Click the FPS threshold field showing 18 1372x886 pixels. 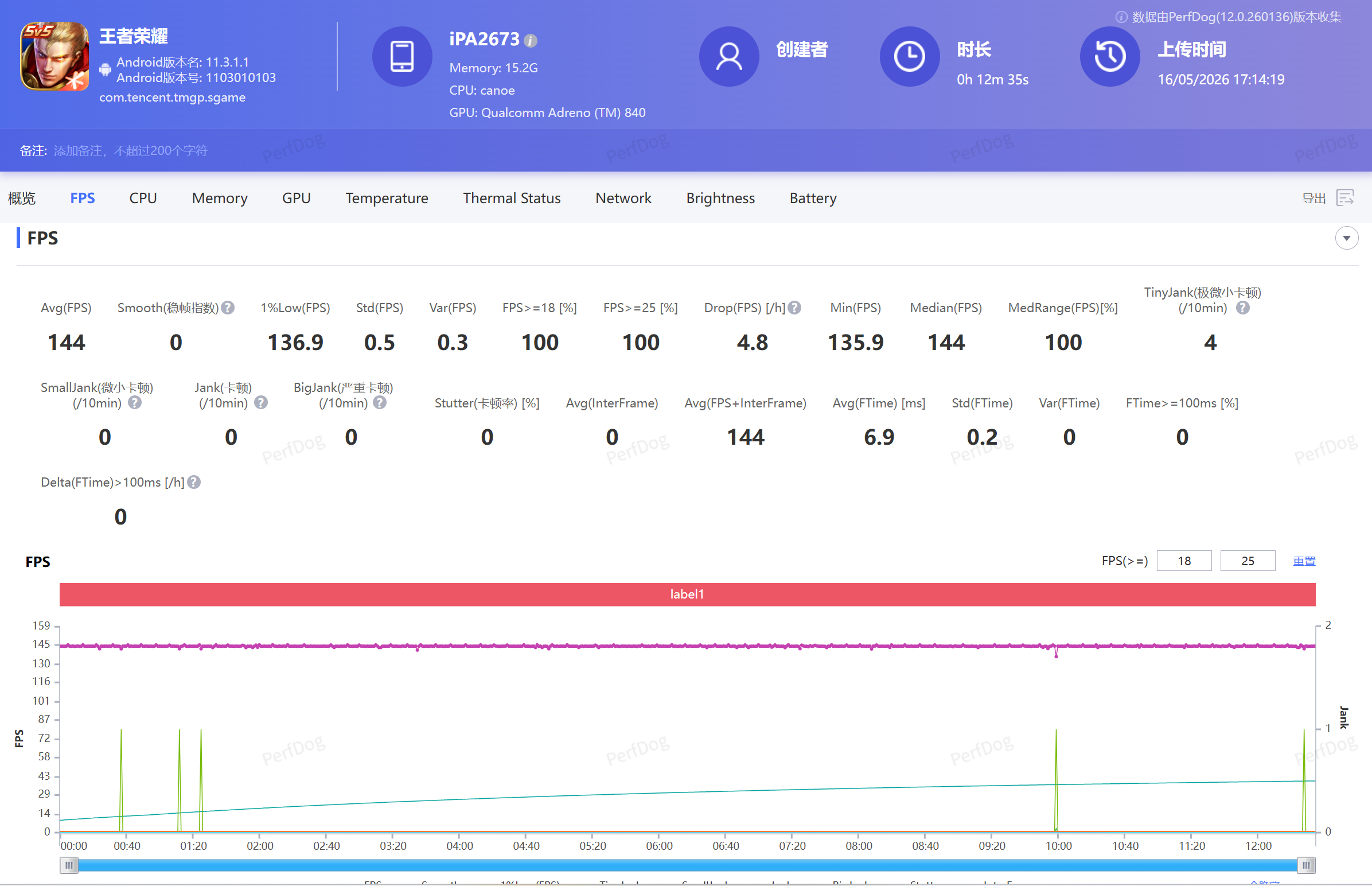tap(1183, 561)
